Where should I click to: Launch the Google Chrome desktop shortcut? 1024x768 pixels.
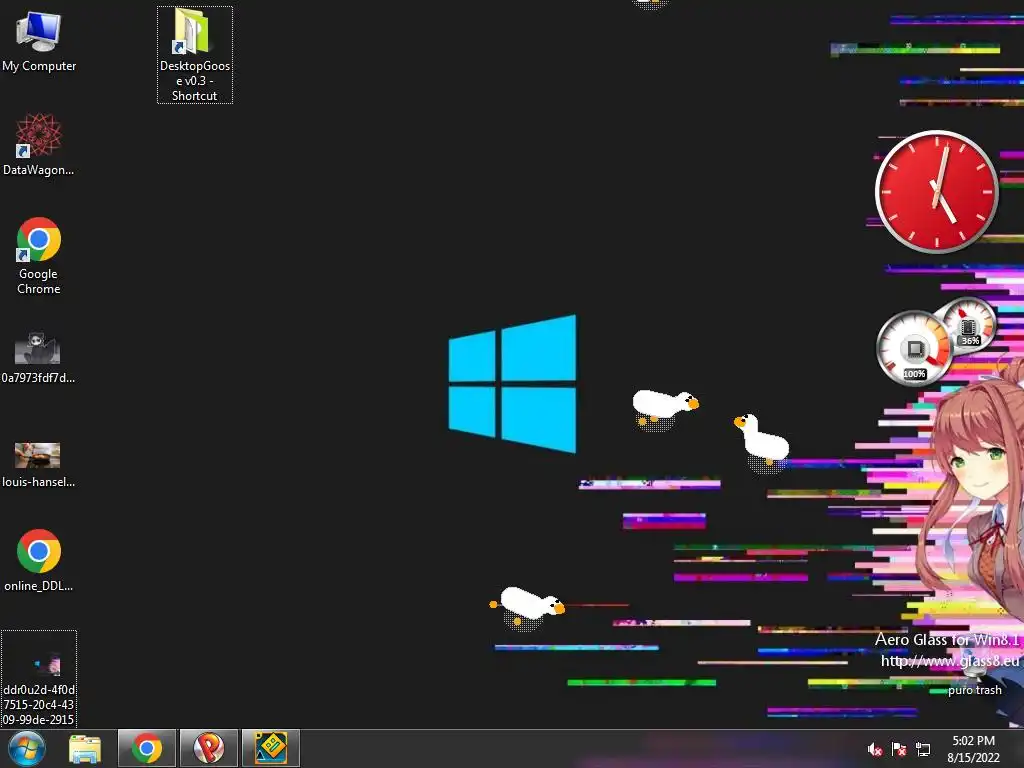(x=39, y=256)
